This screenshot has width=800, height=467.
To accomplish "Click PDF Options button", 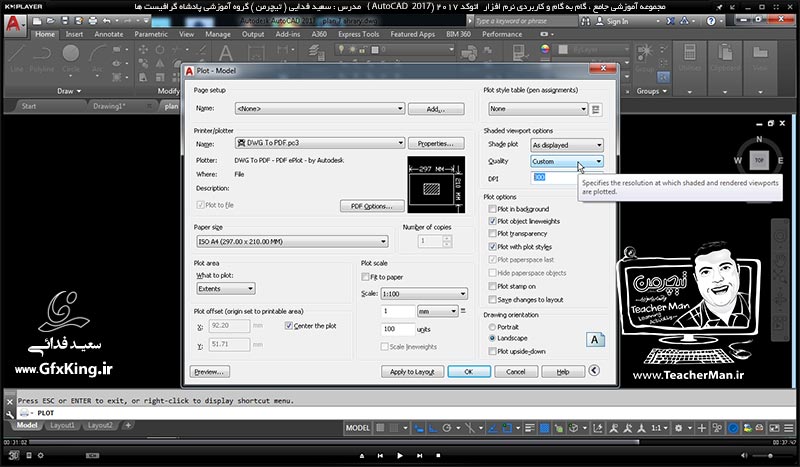I will [x=372, y=206].
